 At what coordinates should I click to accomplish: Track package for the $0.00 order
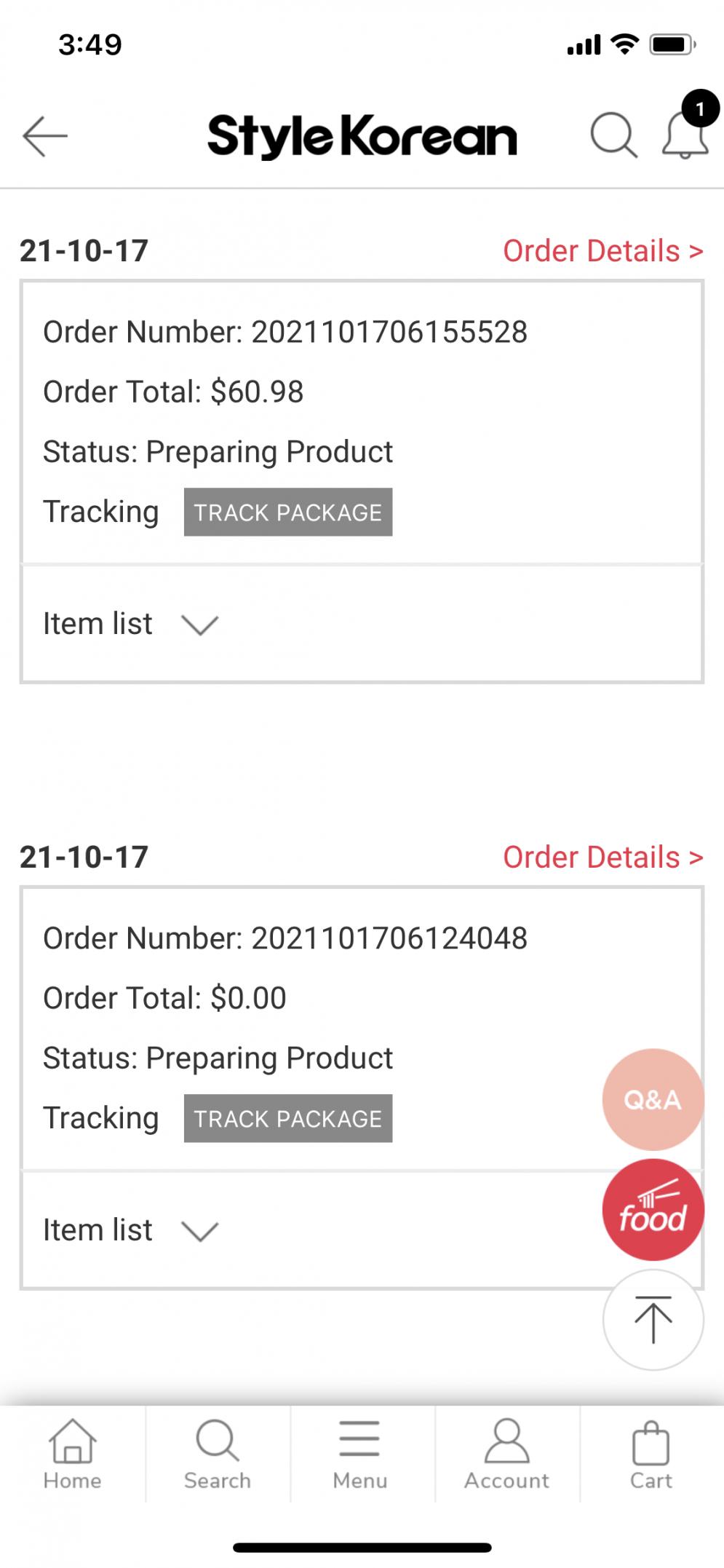(288, 1118)
